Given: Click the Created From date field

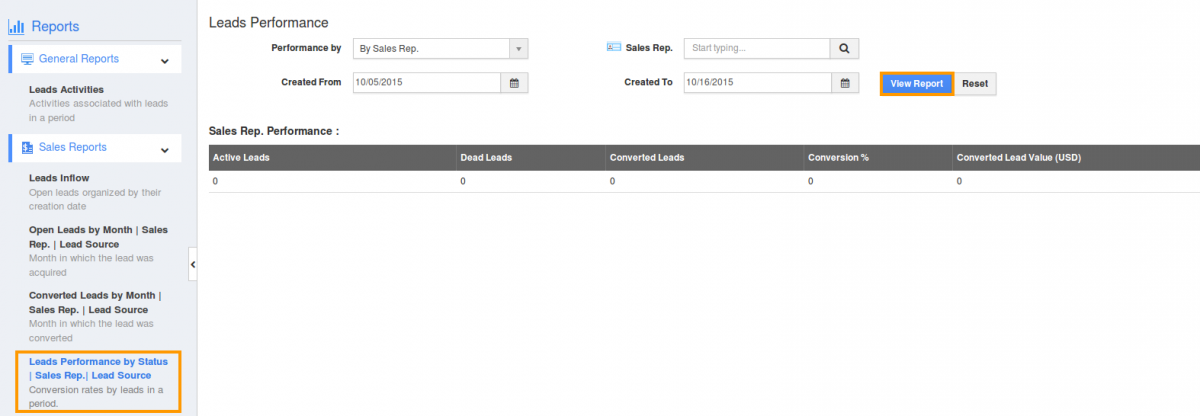Looking at the screenshot, I should (425, 83).
